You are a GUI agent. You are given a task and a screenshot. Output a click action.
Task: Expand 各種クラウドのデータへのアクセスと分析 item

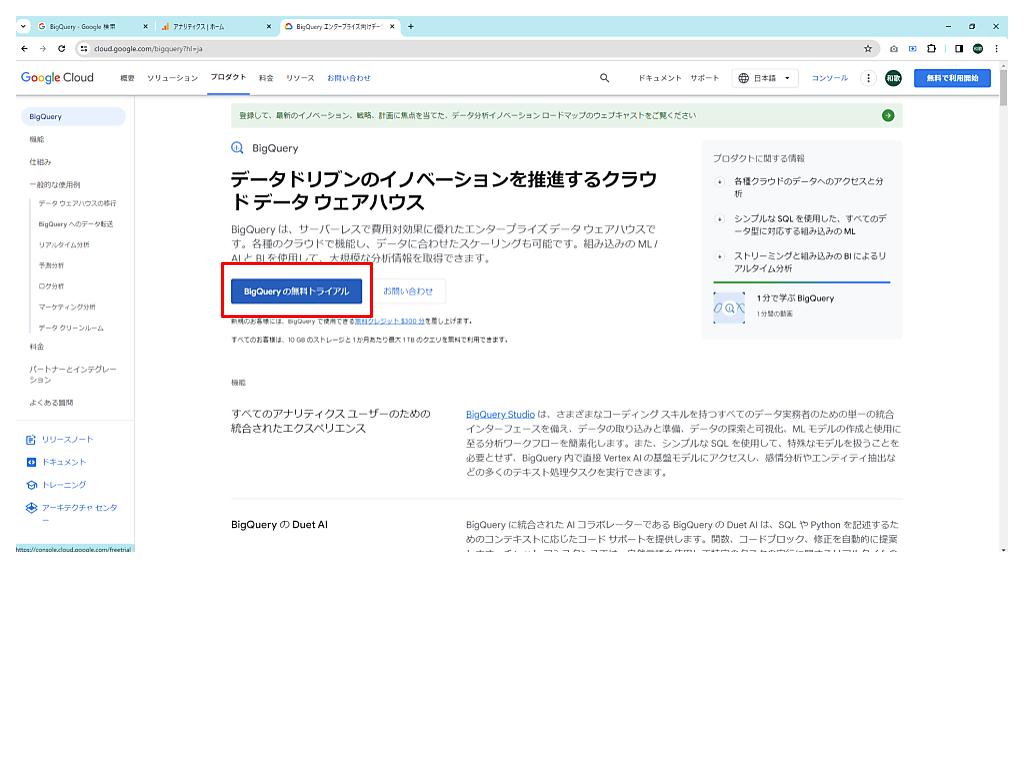[720, 182]
